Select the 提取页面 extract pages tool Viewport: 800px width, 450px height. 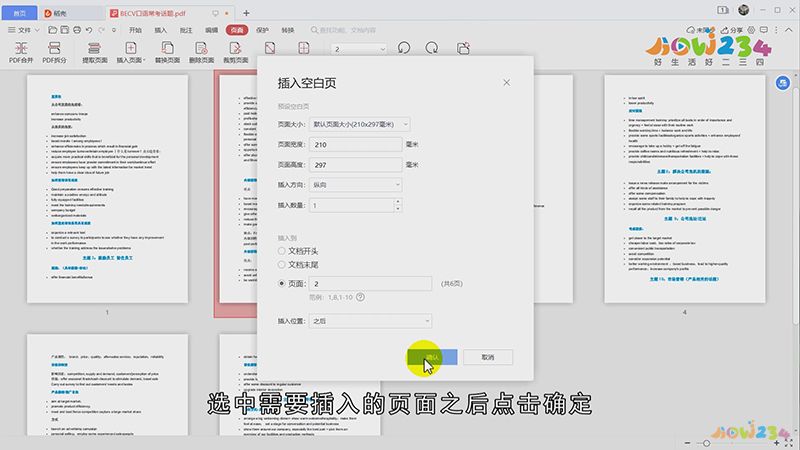tap(94, 53)
